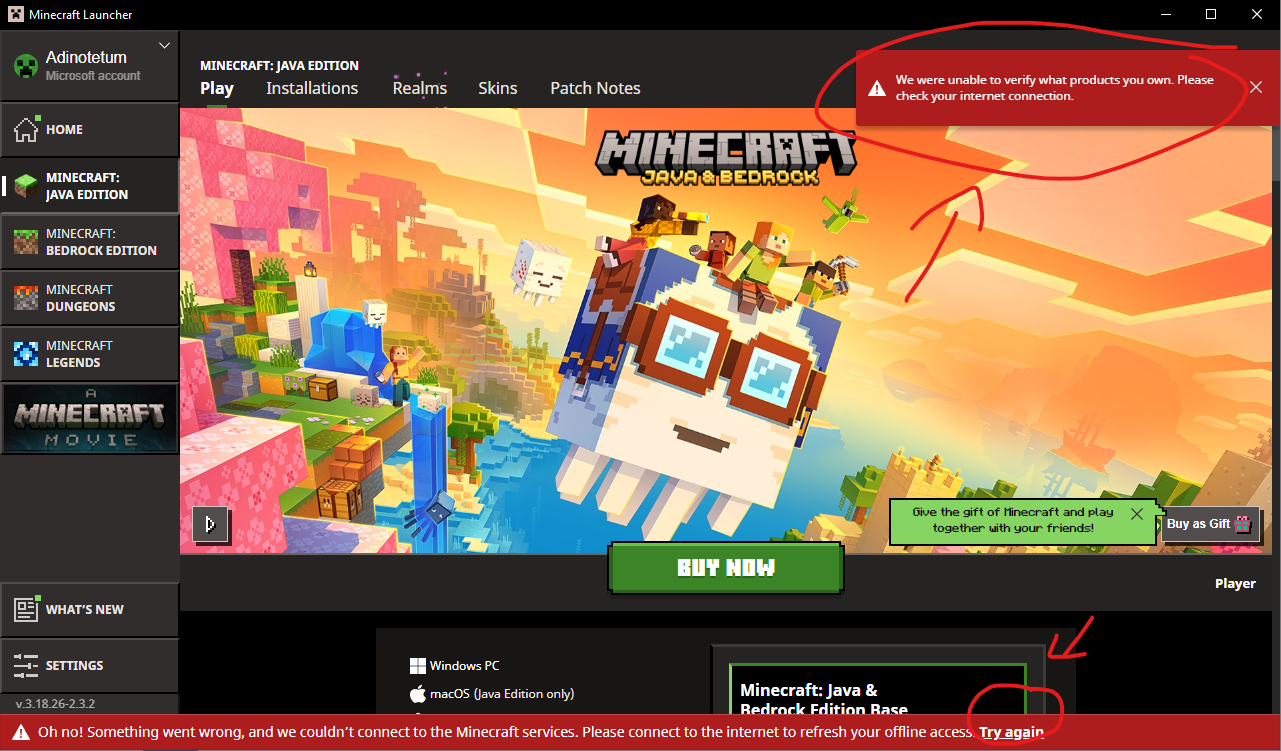Click macOS (Java Edition only) apple icon
The image size is (1281, 751).
418,694
